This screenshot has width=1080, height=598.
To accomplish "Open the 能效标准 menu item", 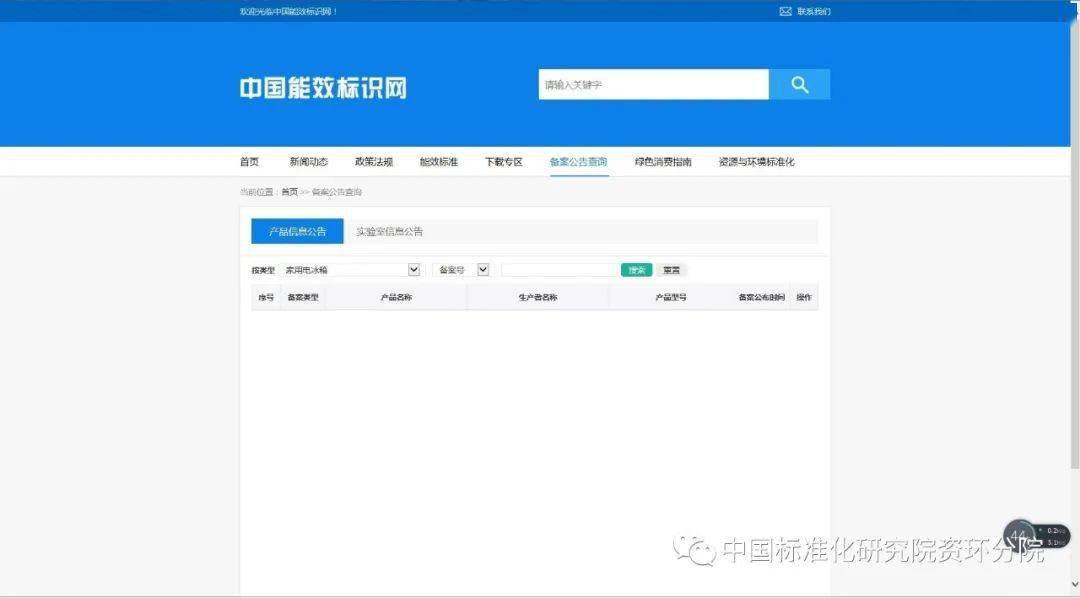I will [x=439, y=162].
